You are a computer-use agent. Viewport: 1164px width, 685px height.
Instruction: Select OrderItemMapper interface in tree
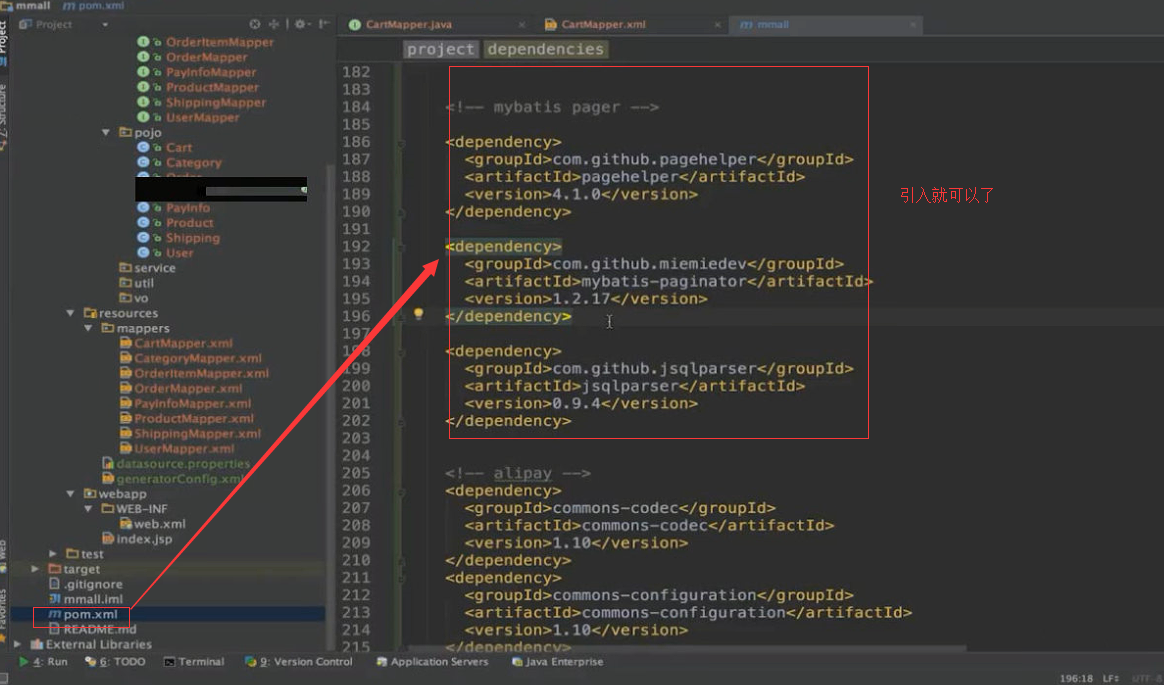[220, 42]
